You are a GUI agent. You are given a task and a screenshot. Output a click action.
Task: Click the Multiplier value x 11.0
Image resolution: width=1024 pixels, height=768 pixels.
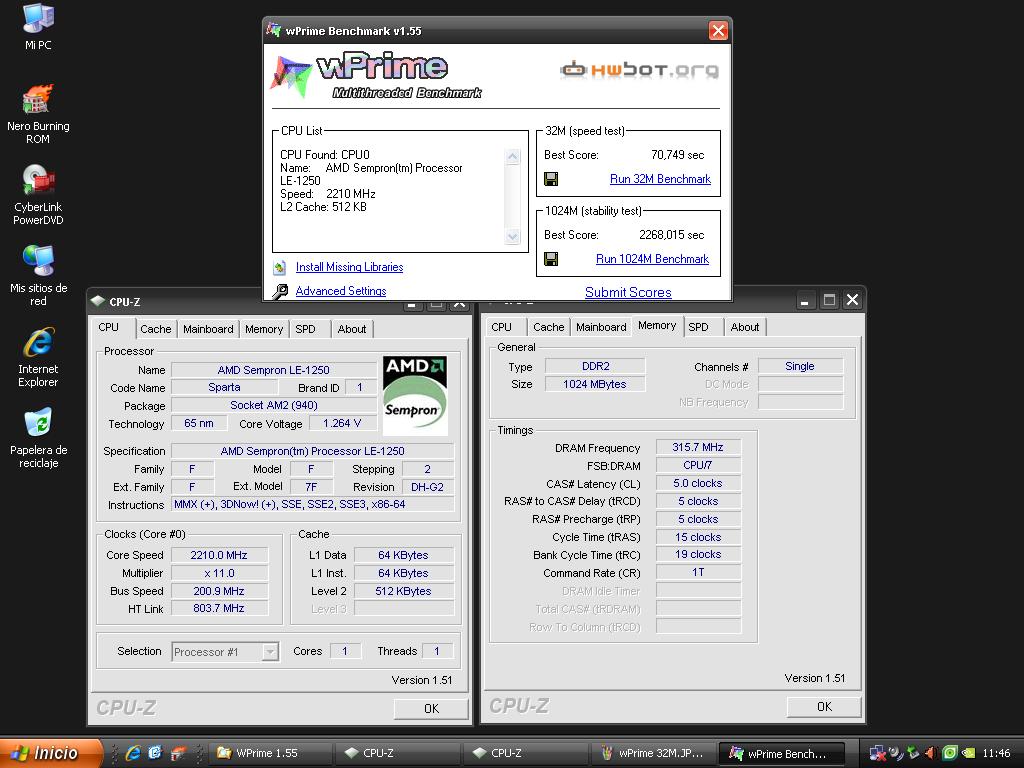[219, 573]
